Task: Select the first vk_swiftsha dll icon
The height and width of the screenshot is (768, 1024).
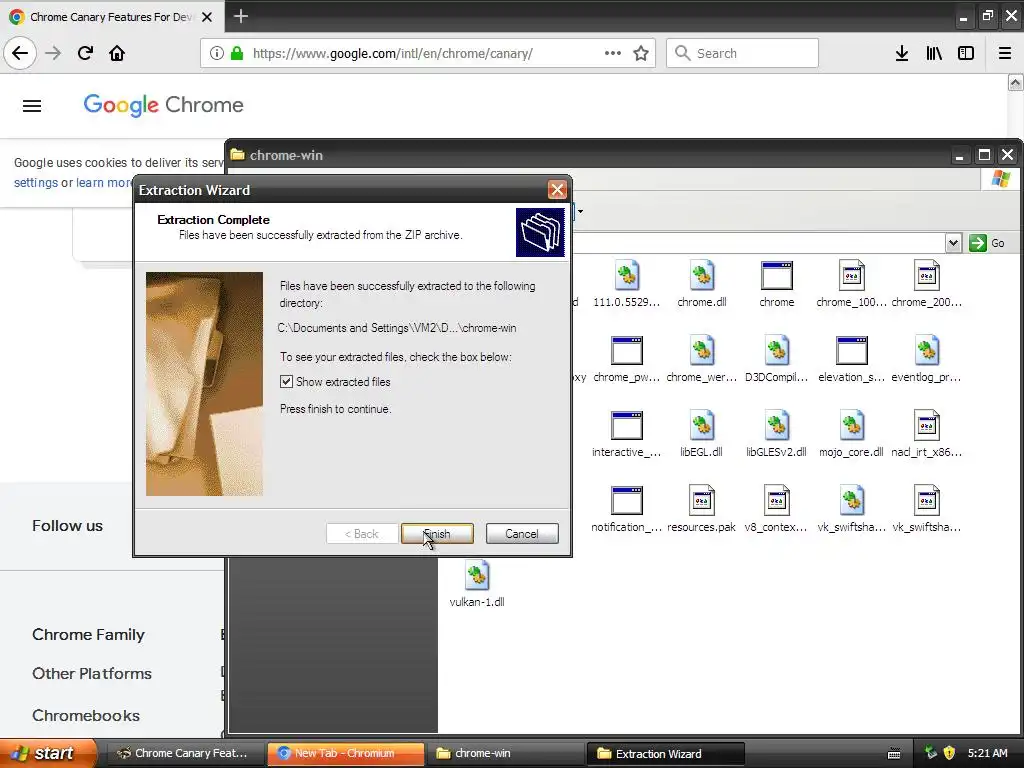Action: (x=852, y=501)
